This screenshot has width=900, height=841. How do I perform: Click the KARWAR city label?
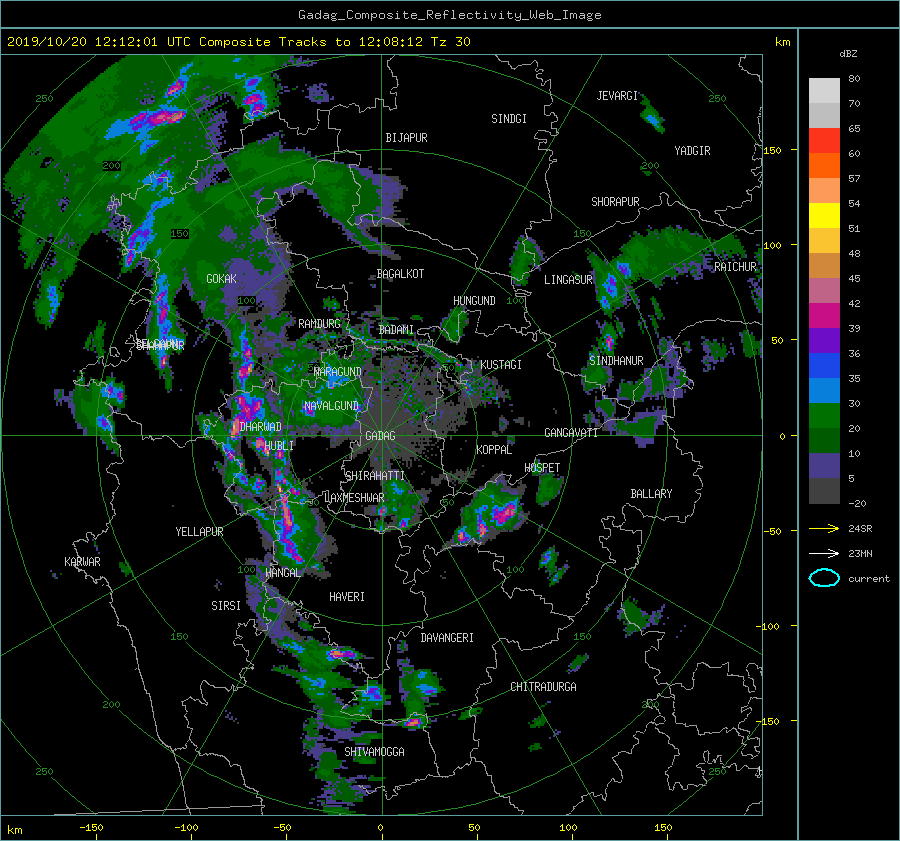(82, 561)
